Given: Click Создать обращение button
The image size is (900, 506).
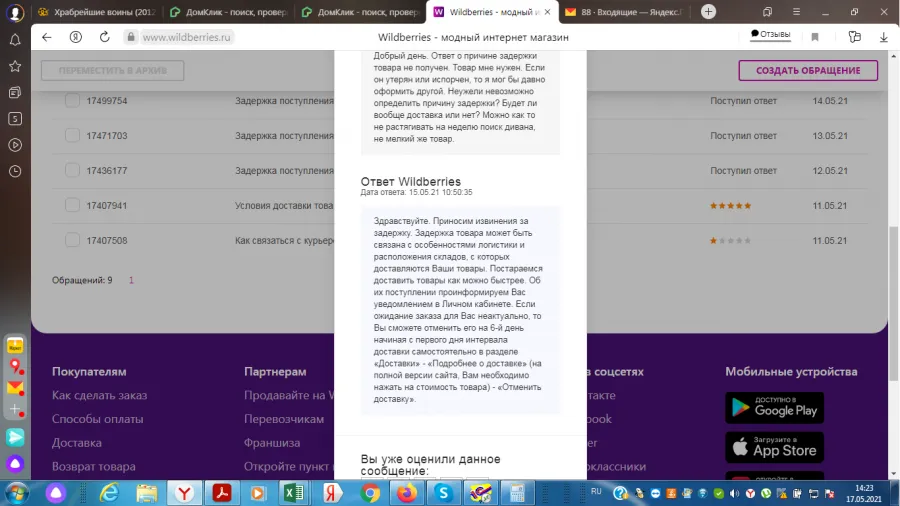Looking at the screenshot, I should point(808,71).
